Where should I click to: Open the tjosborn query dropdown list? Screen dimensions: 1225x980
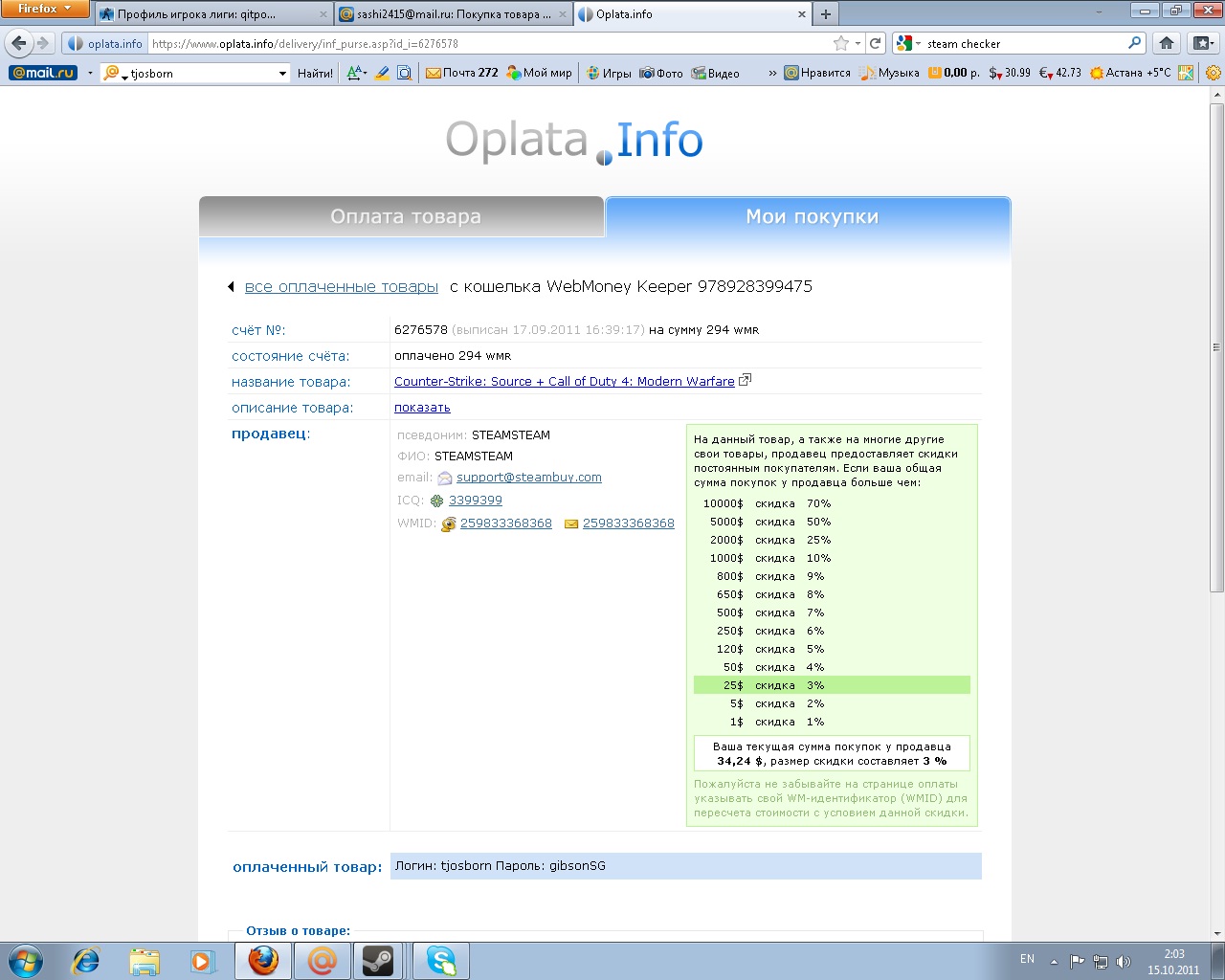click(282, 73)
